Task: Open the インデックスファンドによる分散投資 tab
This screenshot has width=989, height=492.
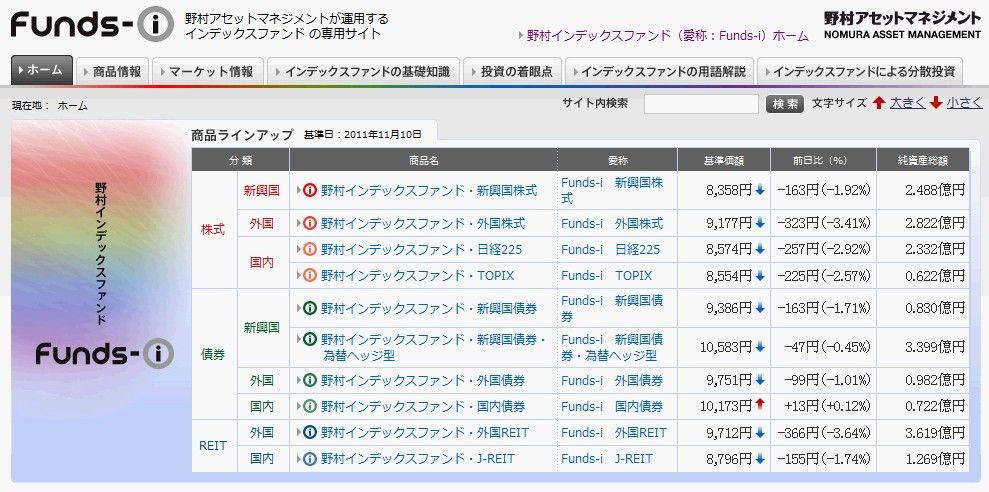Action: (x=859, y=71)
